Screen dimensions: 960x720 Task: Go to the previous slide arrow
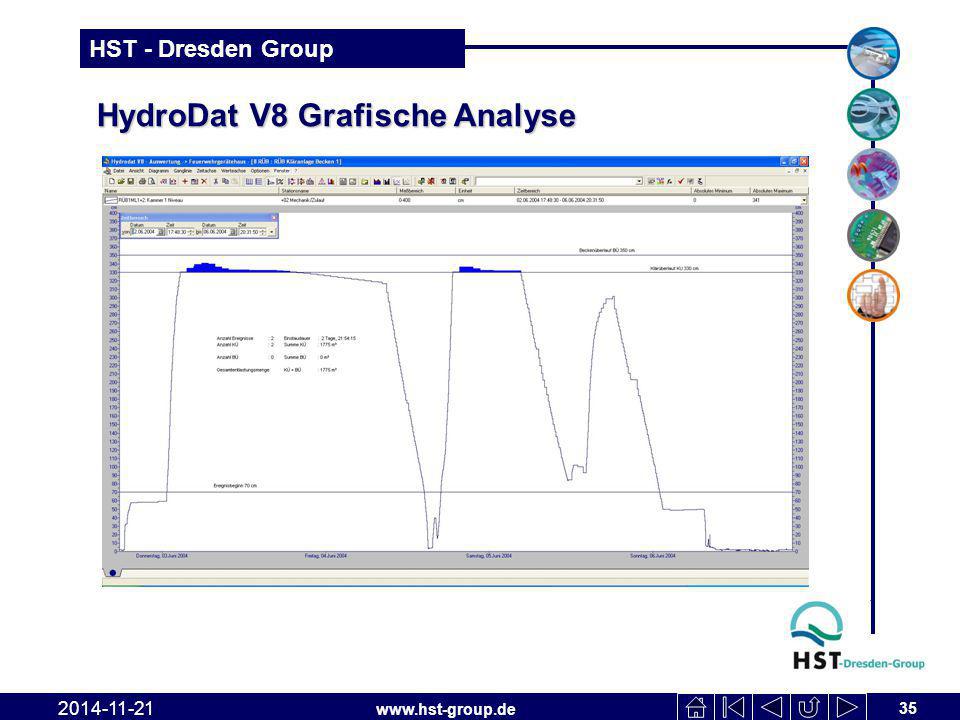tap(771, 707)
